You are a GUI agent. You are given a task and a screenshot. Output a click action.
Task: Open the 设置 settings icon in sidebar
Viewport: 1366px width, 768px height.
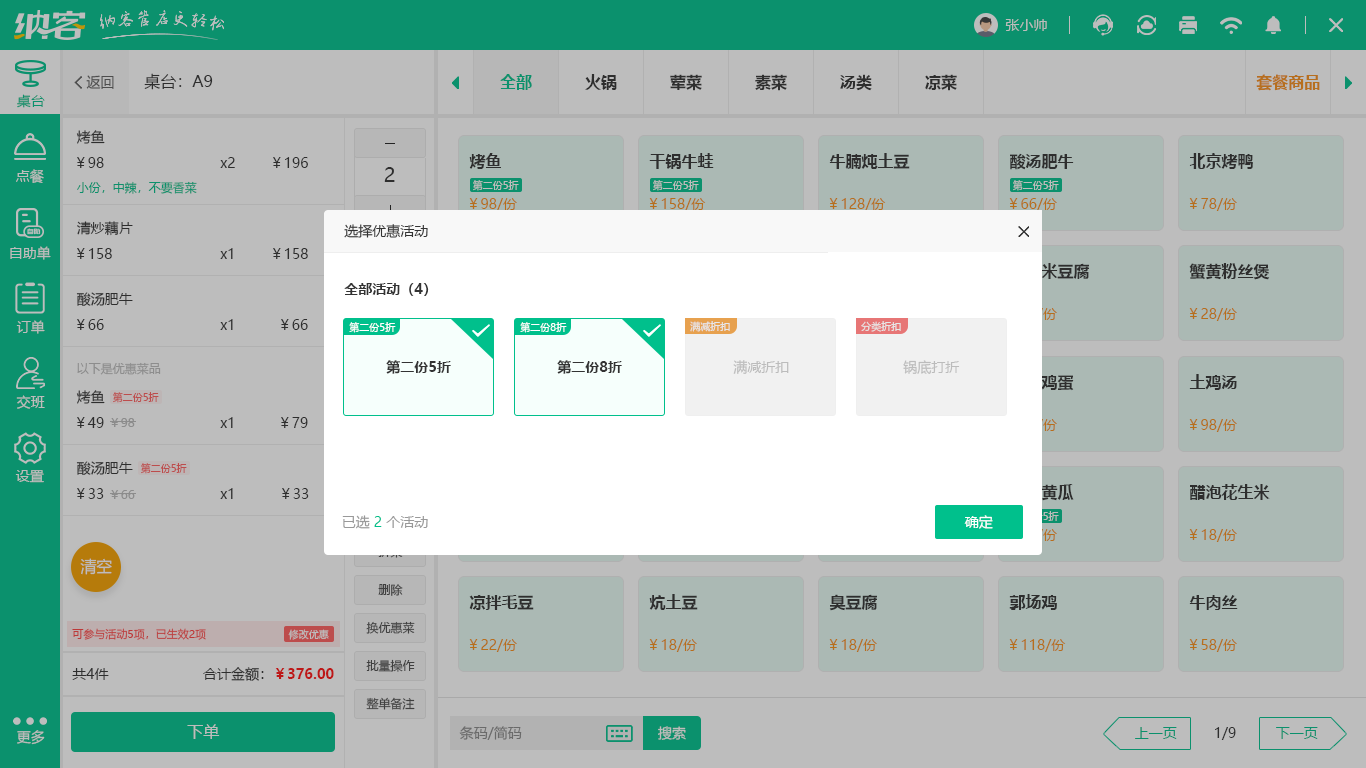coord(30,458)
